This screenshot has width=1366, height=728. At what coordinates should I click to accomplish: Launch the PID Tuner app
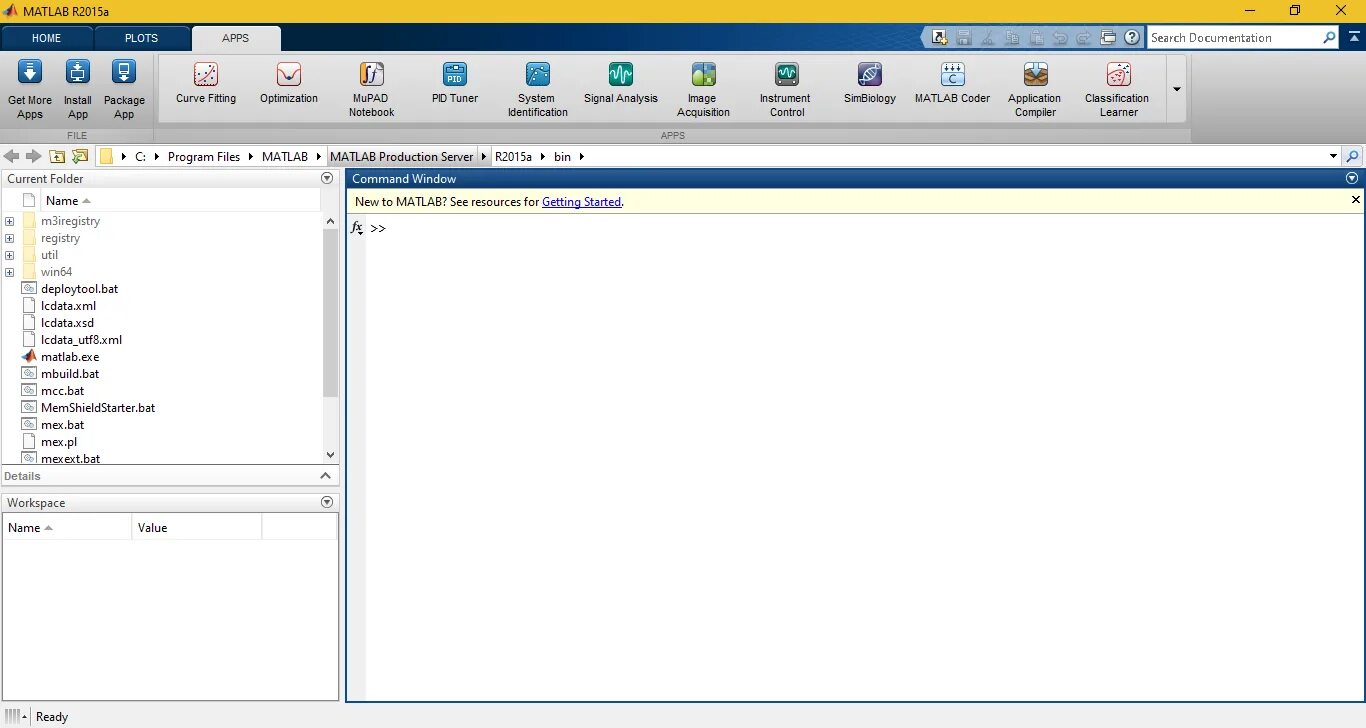click(x=455, y=84)
